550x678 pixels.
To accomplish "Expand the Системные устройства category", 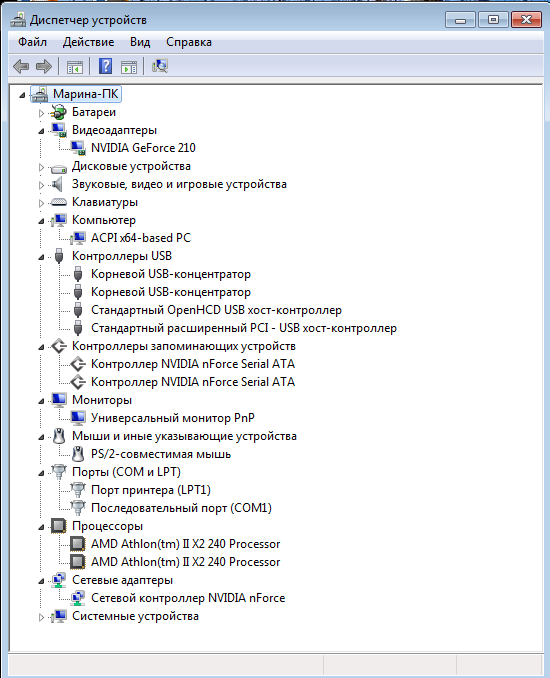I will pos(41,617).
